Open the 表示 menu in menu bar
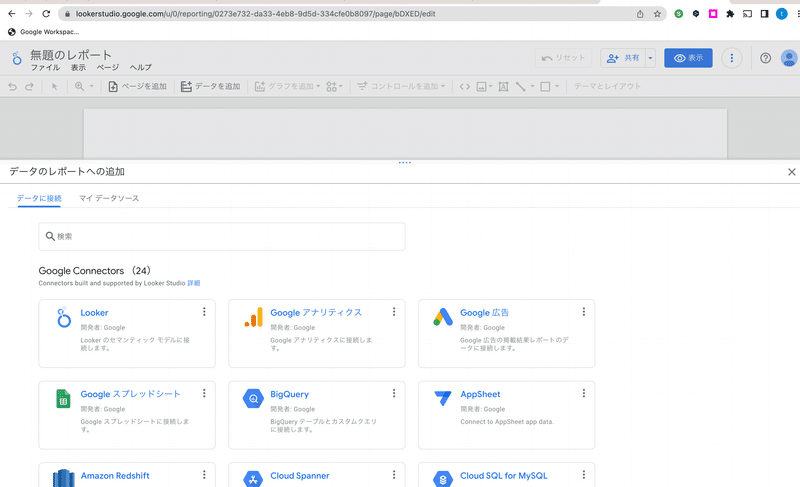 coord(78,68)
